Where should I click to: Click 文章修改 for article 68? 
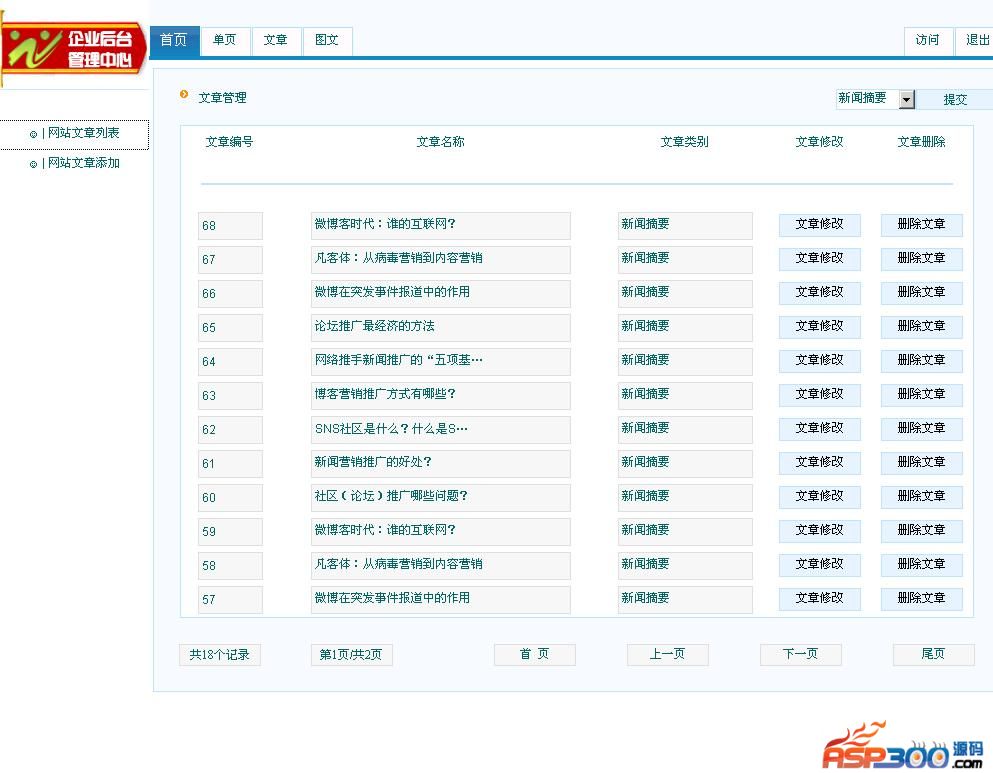819,225
